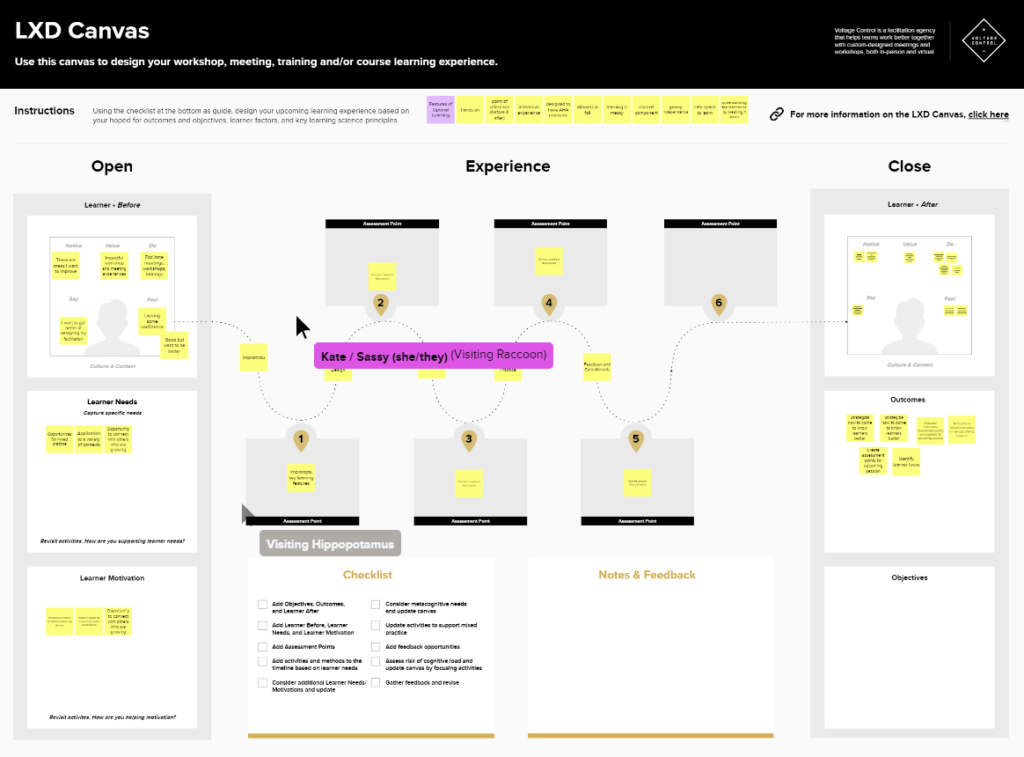Tick Consider metacognitive needs checkbox
The image size is (1024, 757).
point(376,604)
